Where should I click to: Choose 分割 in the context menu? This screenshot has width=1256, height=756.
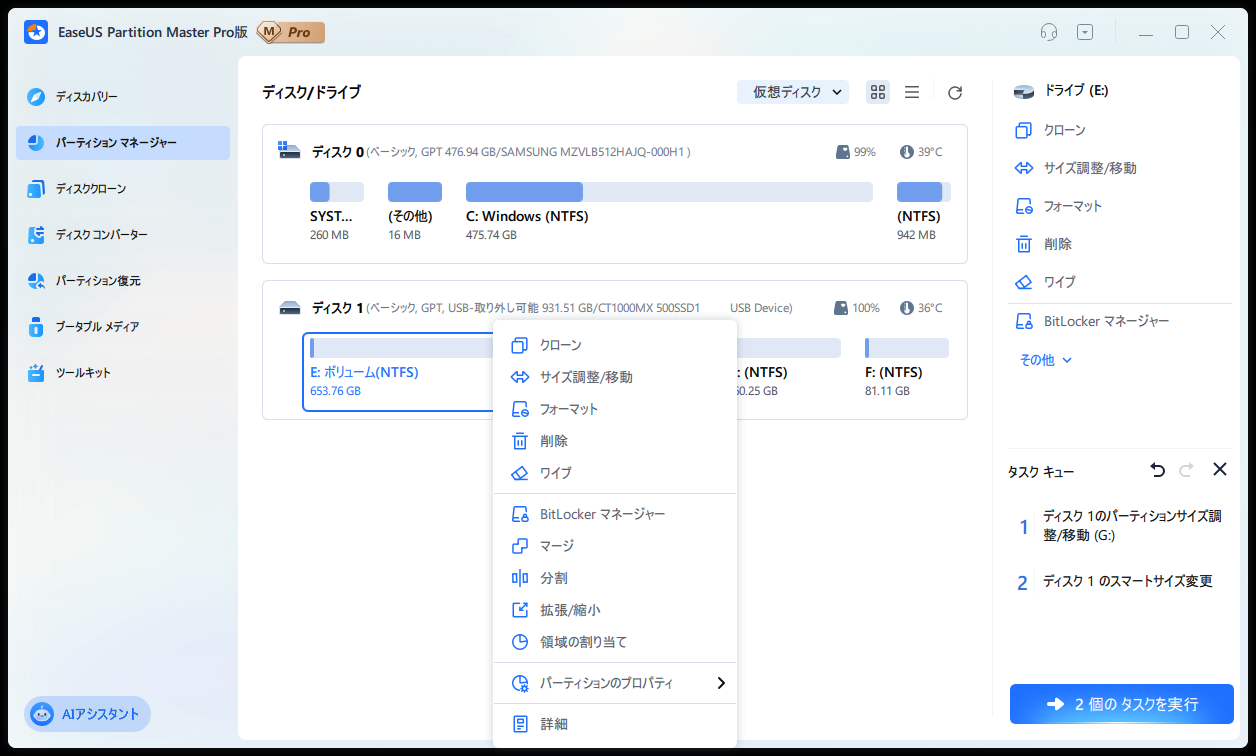pyautogui.click(x=615, y=578)
